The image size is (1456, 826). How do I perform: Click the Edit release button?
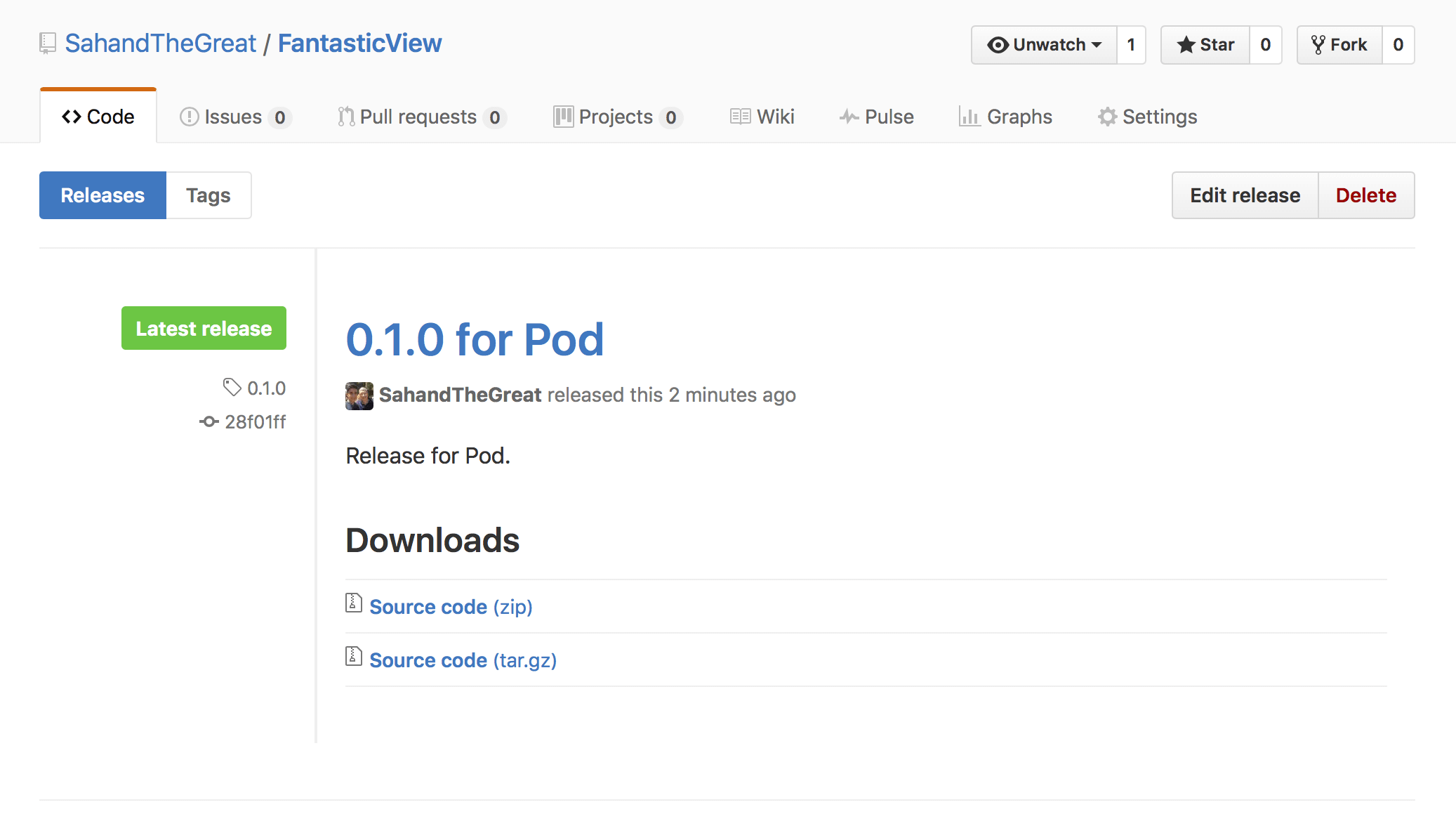[x=1244, y=195]
